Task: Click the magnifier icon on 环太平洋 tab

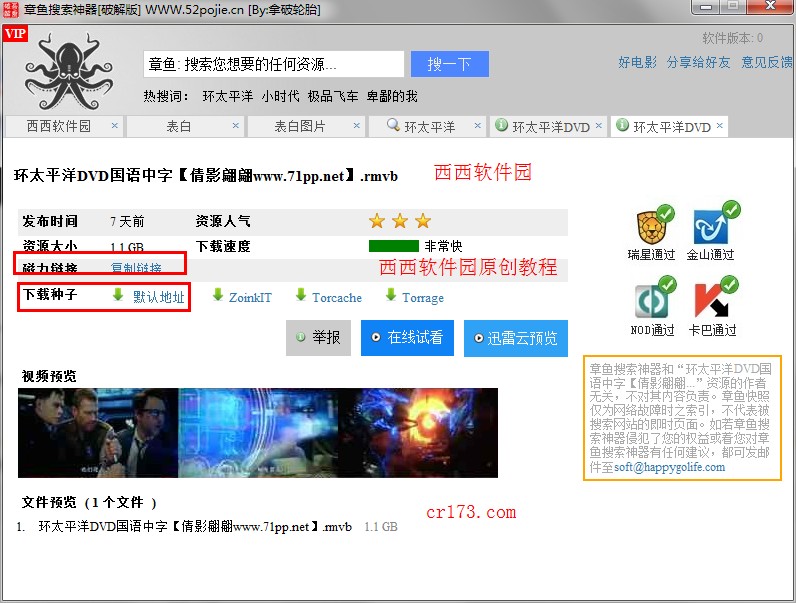Action: [392, 125]
